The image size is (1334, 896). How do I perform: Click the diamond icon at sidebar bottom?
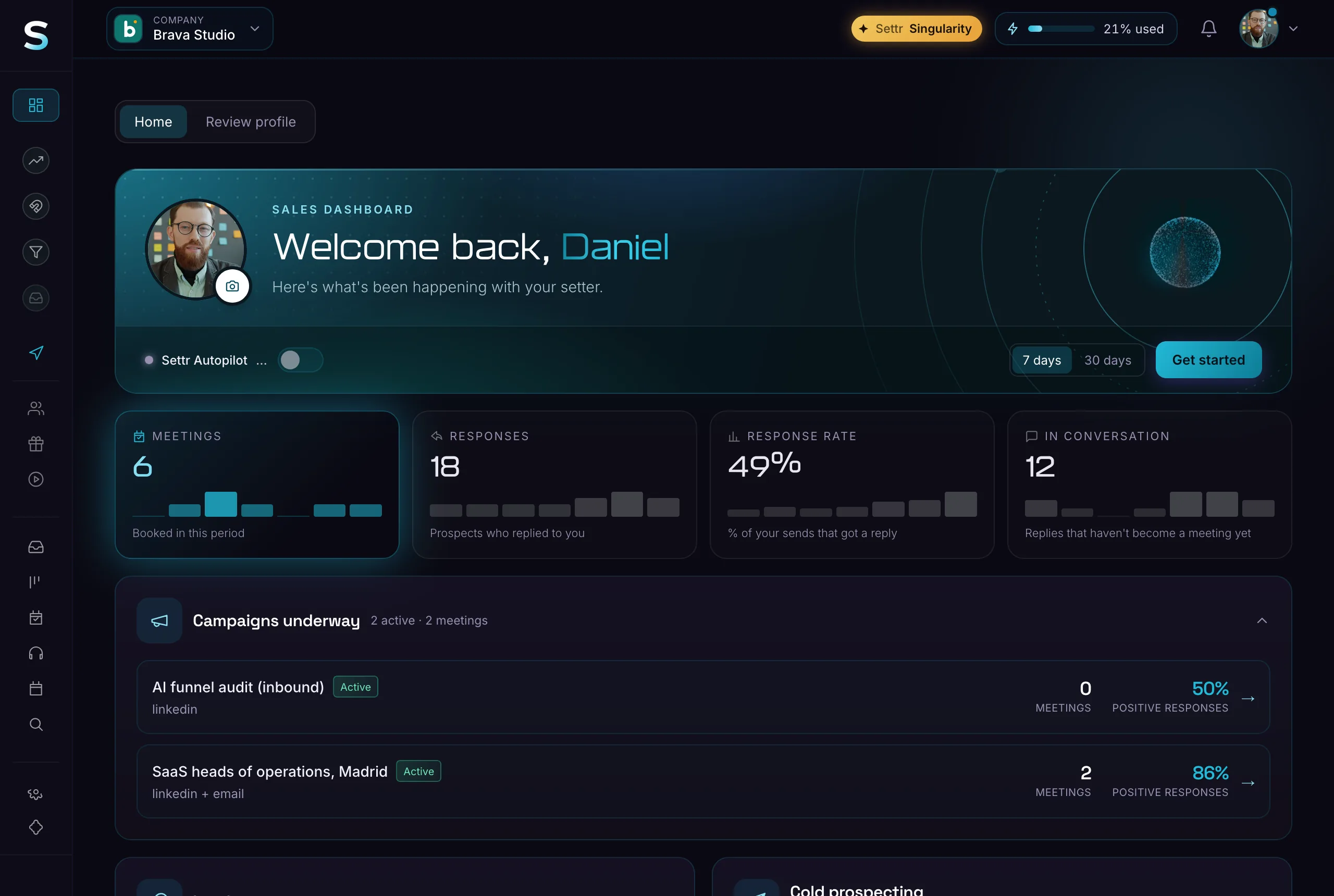point(36,827)
